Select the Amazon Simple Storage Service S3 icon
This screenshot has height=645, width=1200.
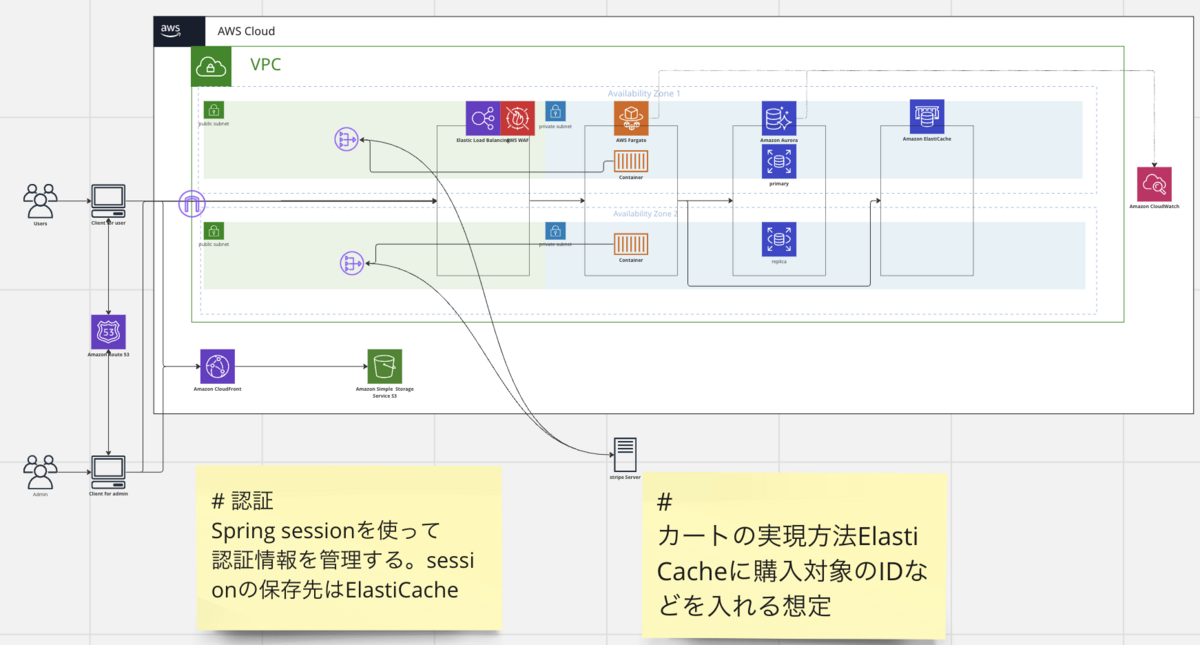click(x=384, y=366)
